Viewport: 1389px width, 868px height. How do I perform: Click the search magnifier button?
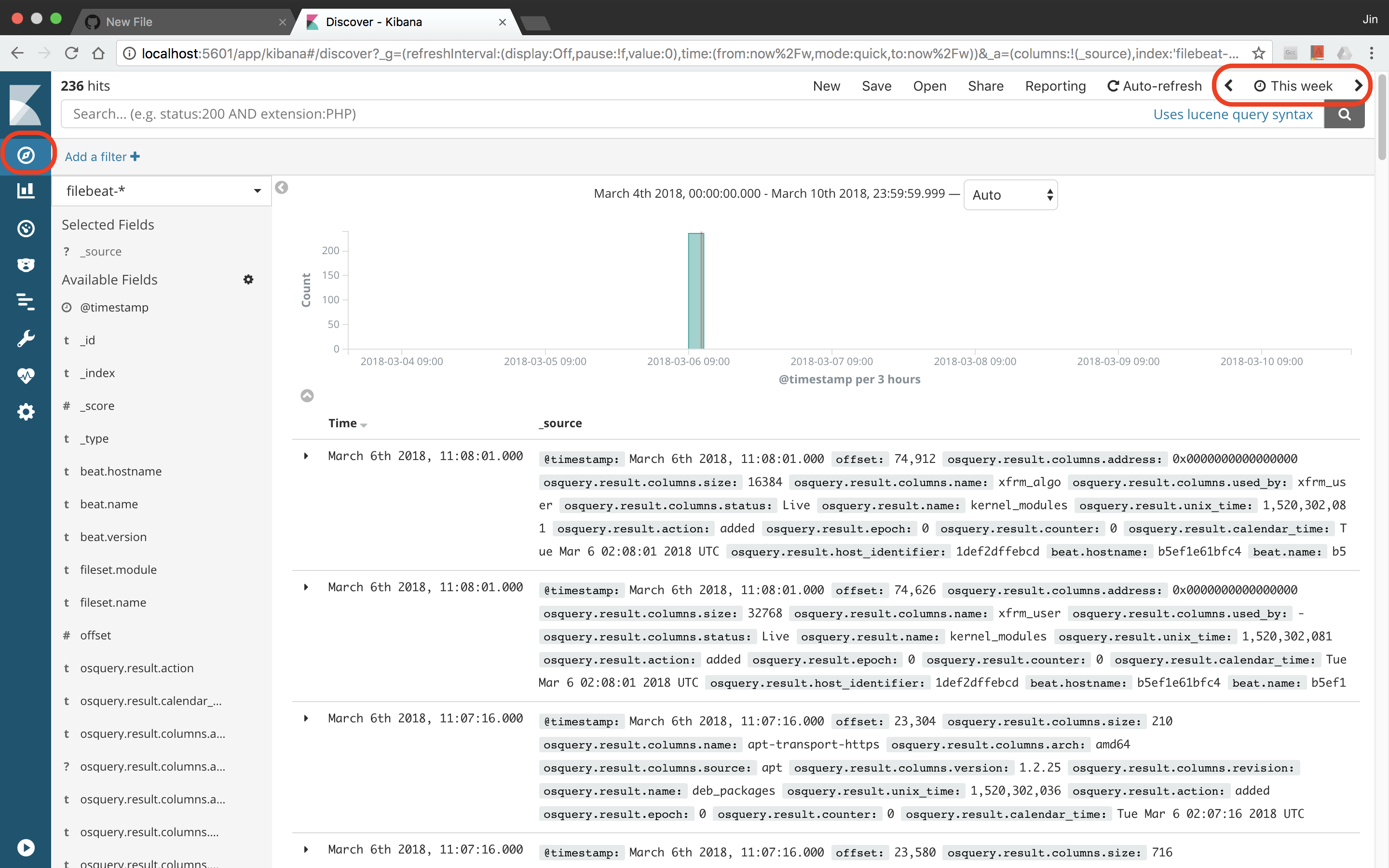click(x=1344, y=114)
